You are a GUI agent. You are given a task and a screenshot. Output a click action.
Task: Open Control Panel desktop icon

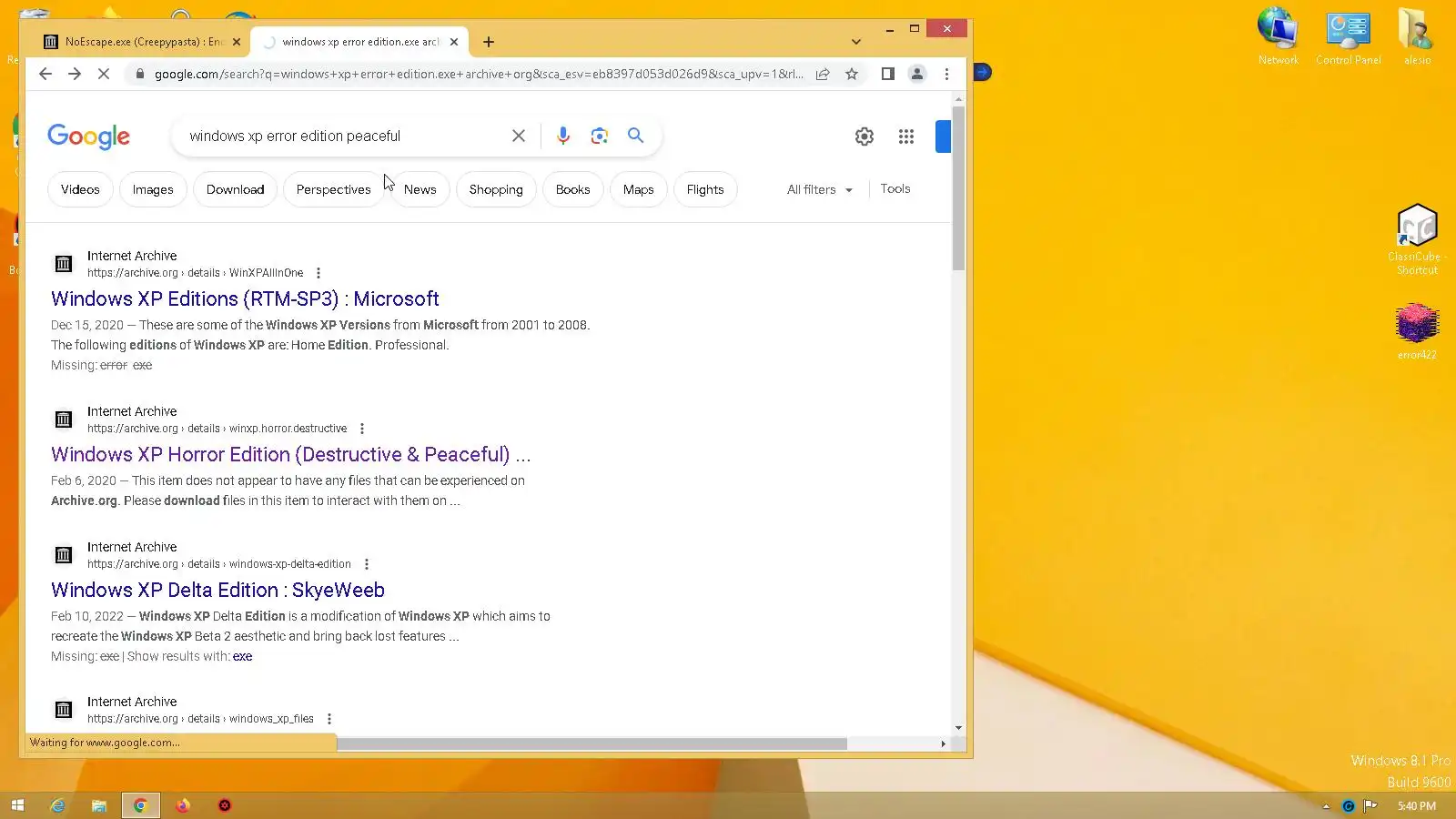tap(1349, 36)
